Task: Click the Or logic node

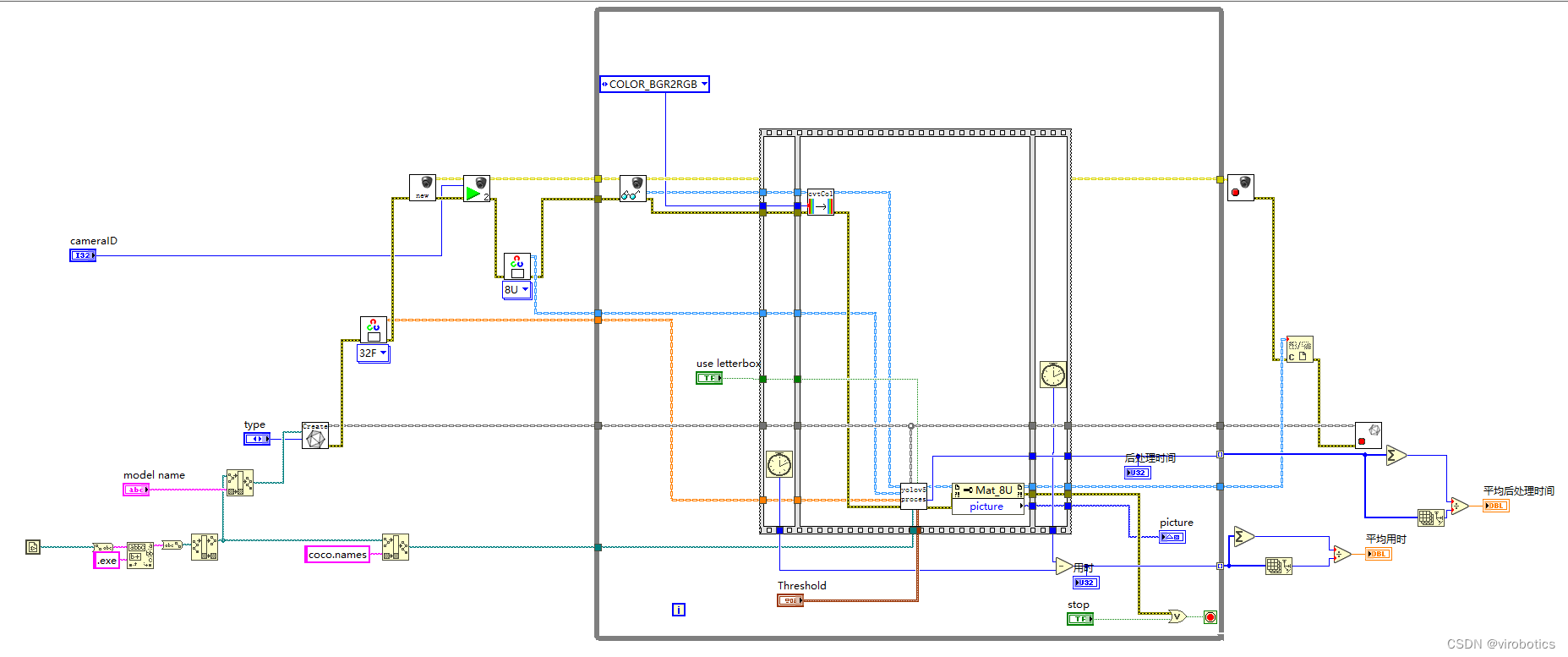Action: pyautogui.click(x=1177, y=616)
